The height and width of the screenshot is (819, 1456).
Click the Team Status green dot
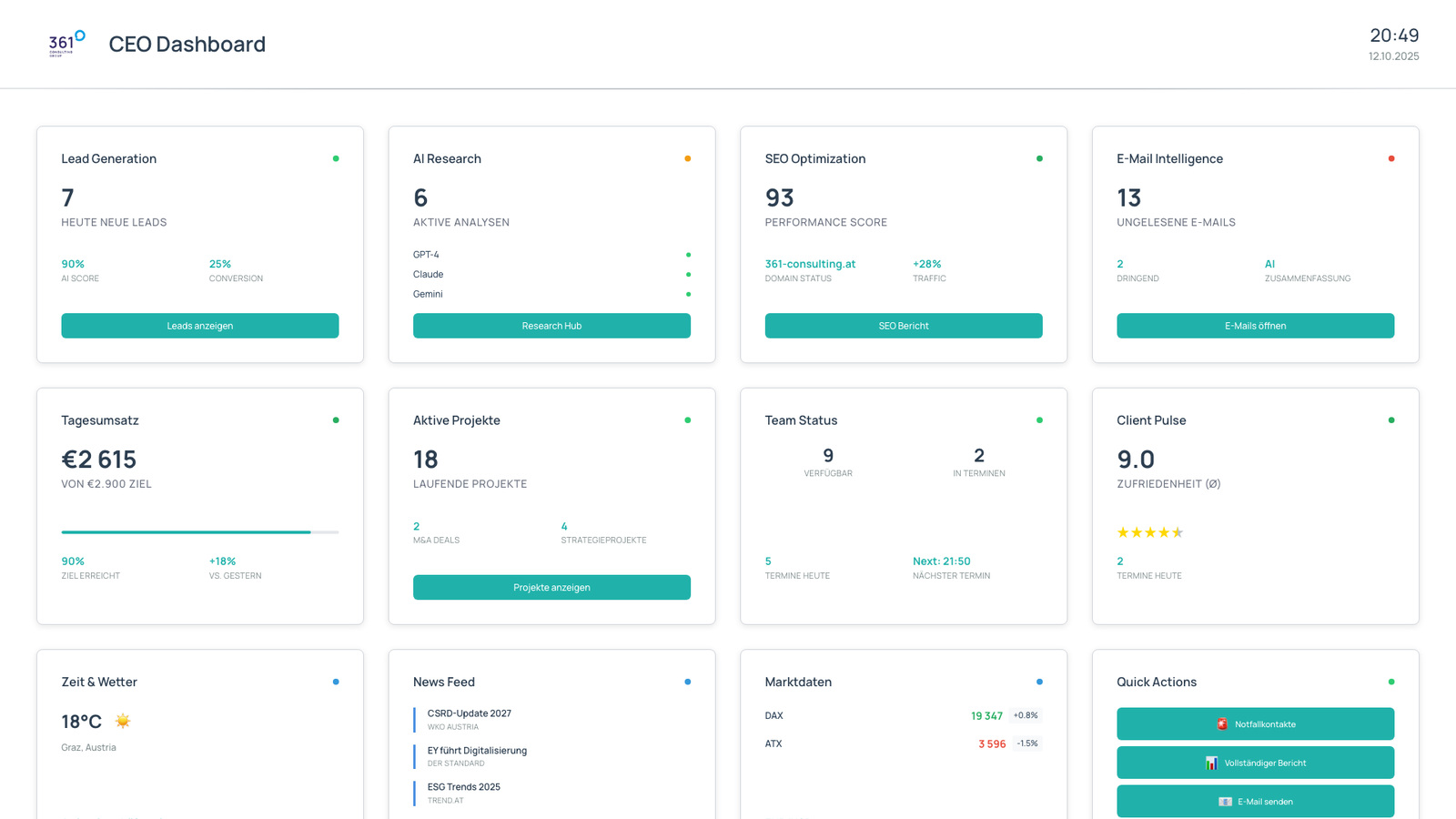[1039, 420]
